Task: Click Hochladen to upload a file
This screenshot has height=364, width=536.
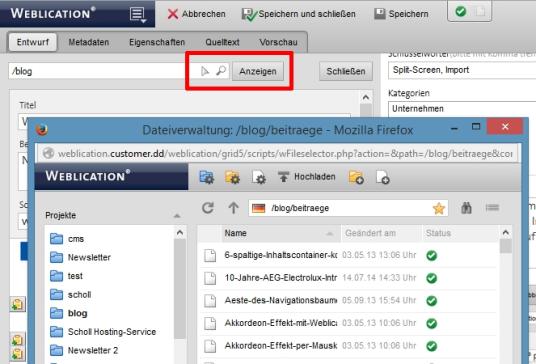Action: (306, 177)
